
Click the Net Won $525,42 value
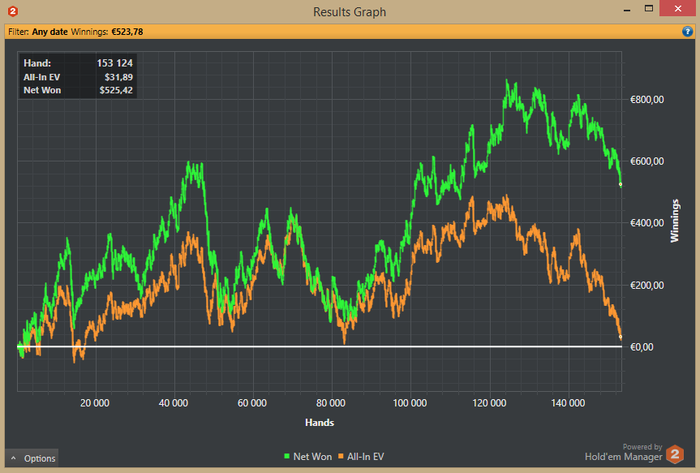116,90
